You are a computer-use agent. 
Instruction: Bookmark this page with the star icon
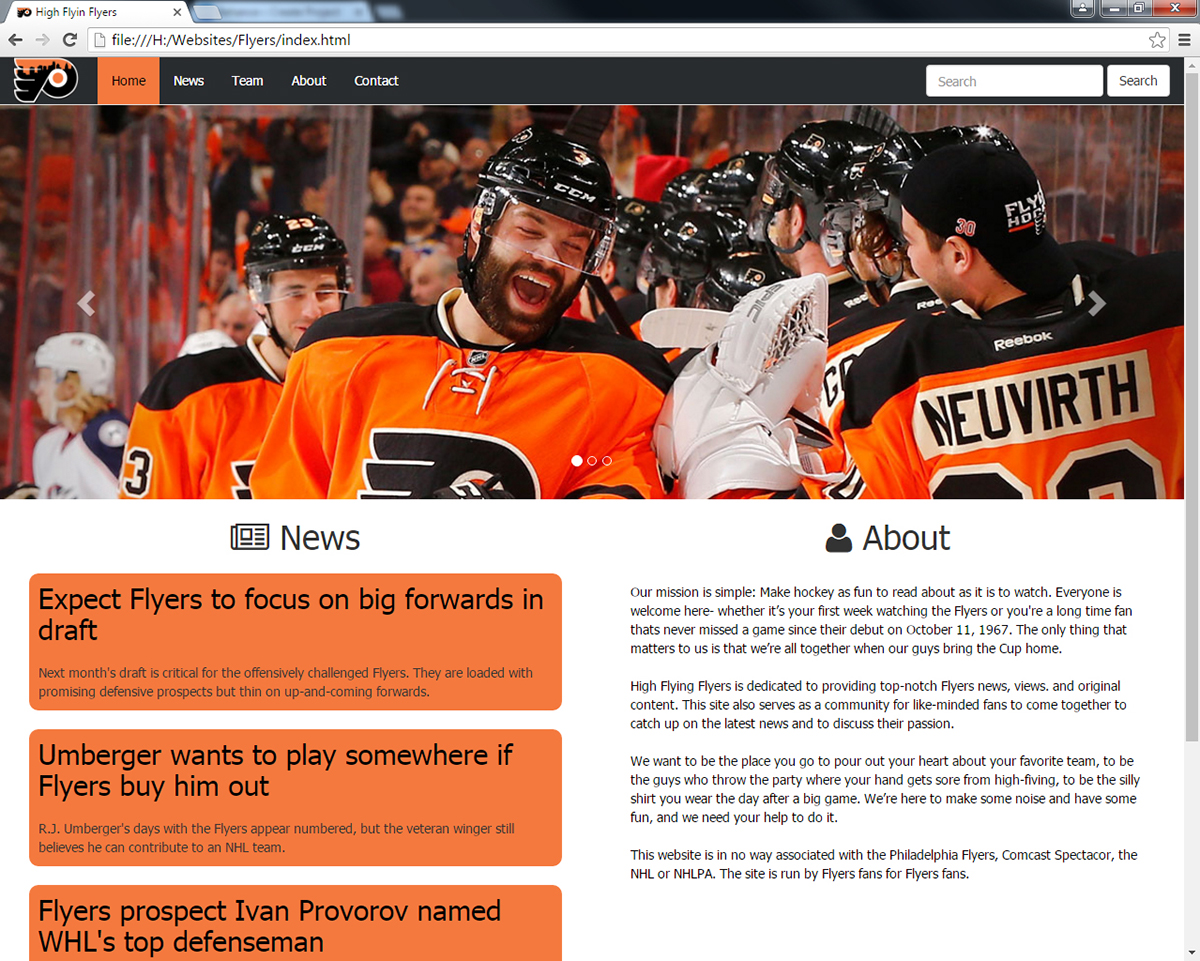(x=1157, y=40)
